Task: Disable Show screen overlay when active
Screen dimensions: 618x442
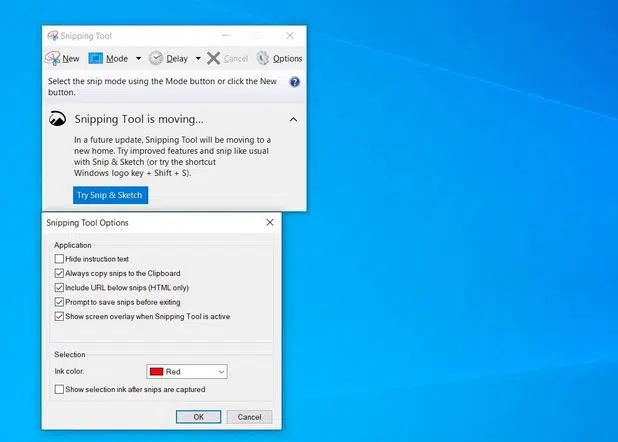Action: (59, 316)
